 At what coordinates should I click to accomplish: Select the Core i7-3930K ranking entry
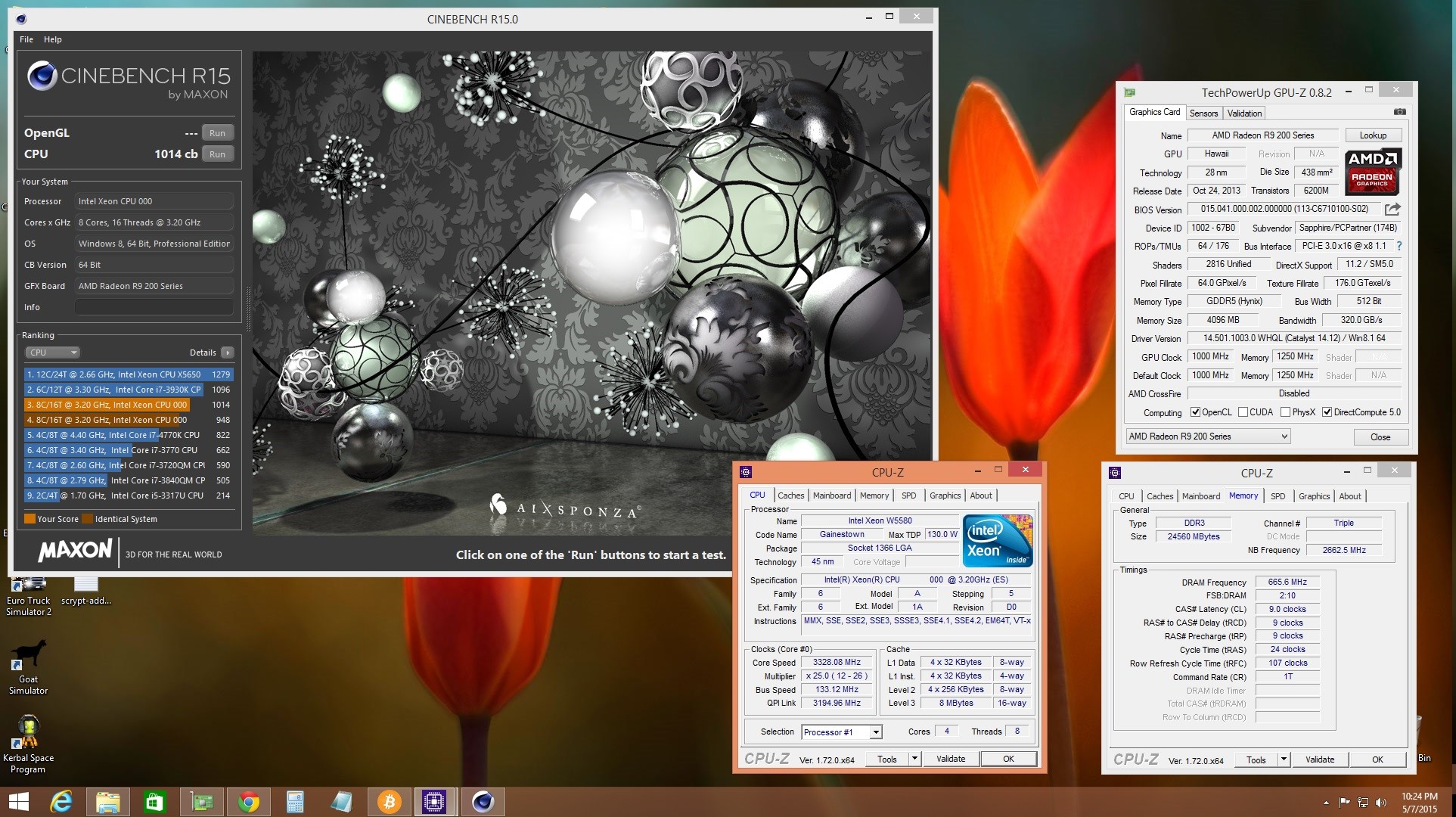[128, 390]
